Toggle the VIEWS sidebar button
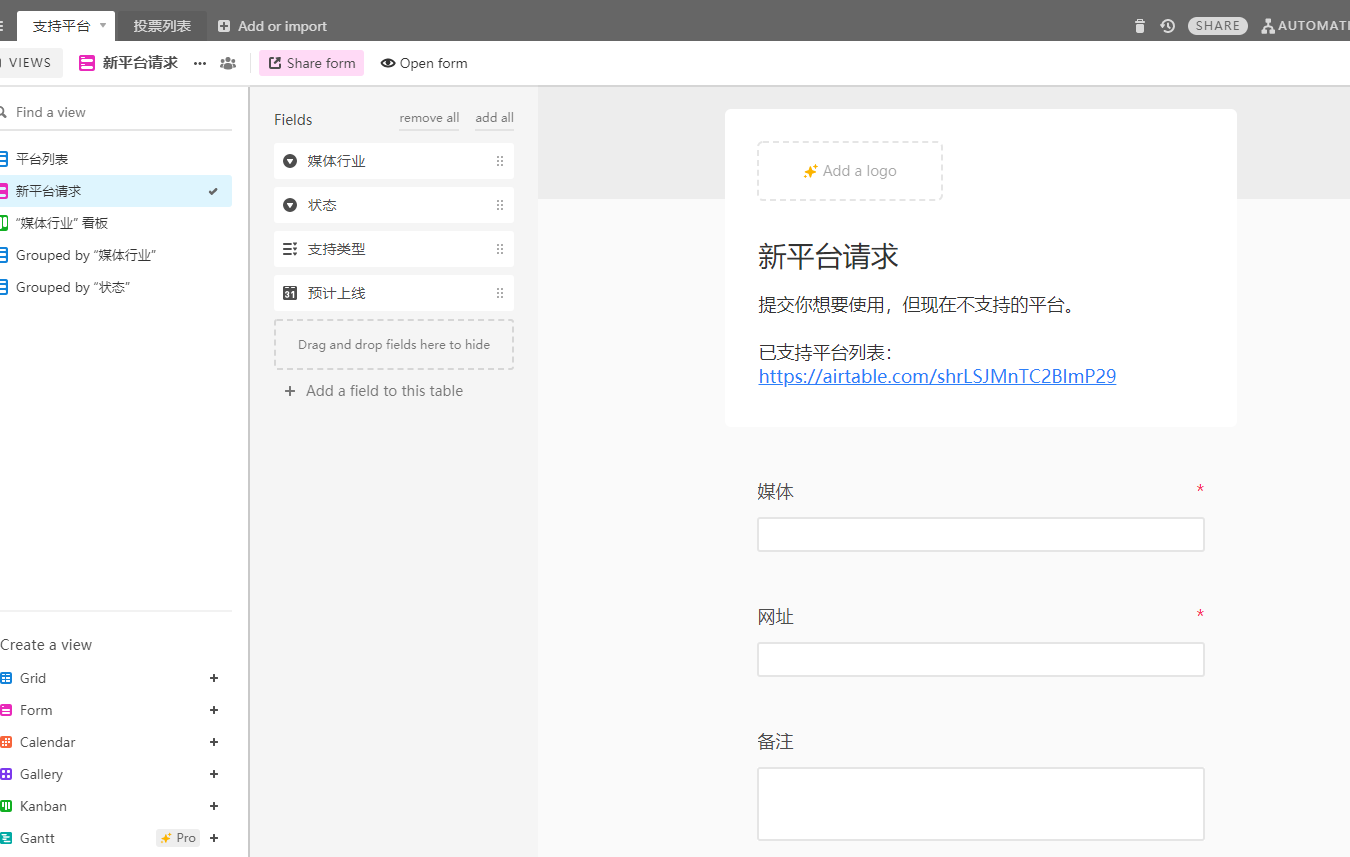The width and height of the screenshot is (1350, 857). 29,63
